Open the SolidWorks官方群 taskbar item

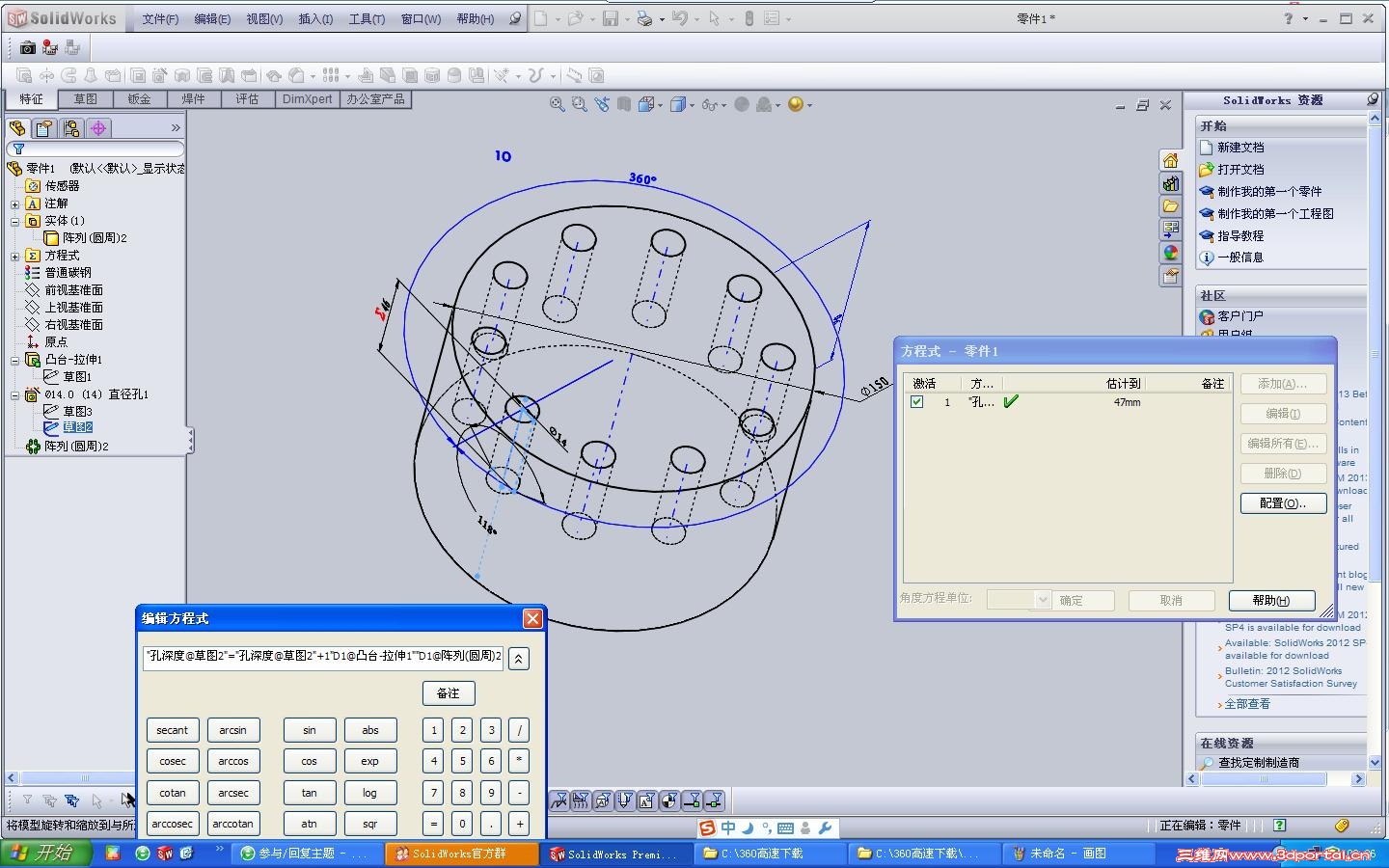pyautogui.click(x=461, y=854)
